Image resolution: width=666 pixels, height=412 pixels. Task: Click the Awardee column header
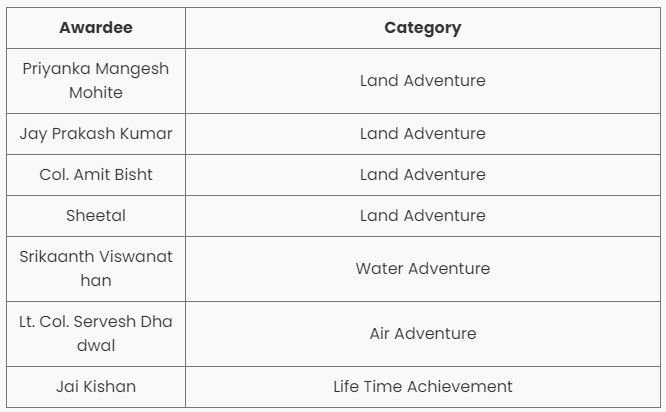tap(96, 28)
